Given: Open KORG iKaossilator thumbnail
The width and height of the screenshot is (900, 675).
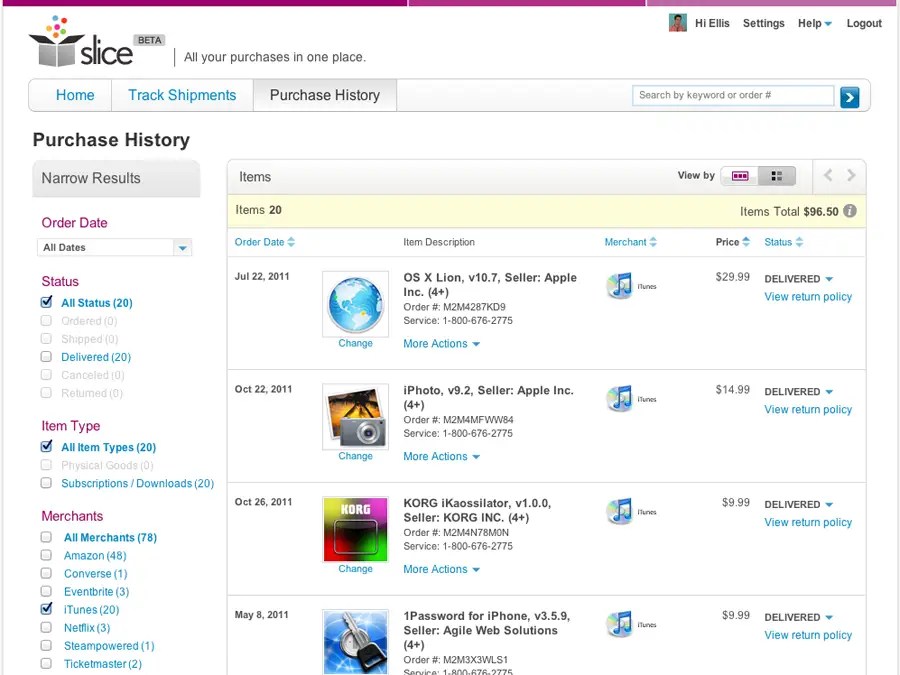Looking at the screenshot, I should tap(355, 529).
